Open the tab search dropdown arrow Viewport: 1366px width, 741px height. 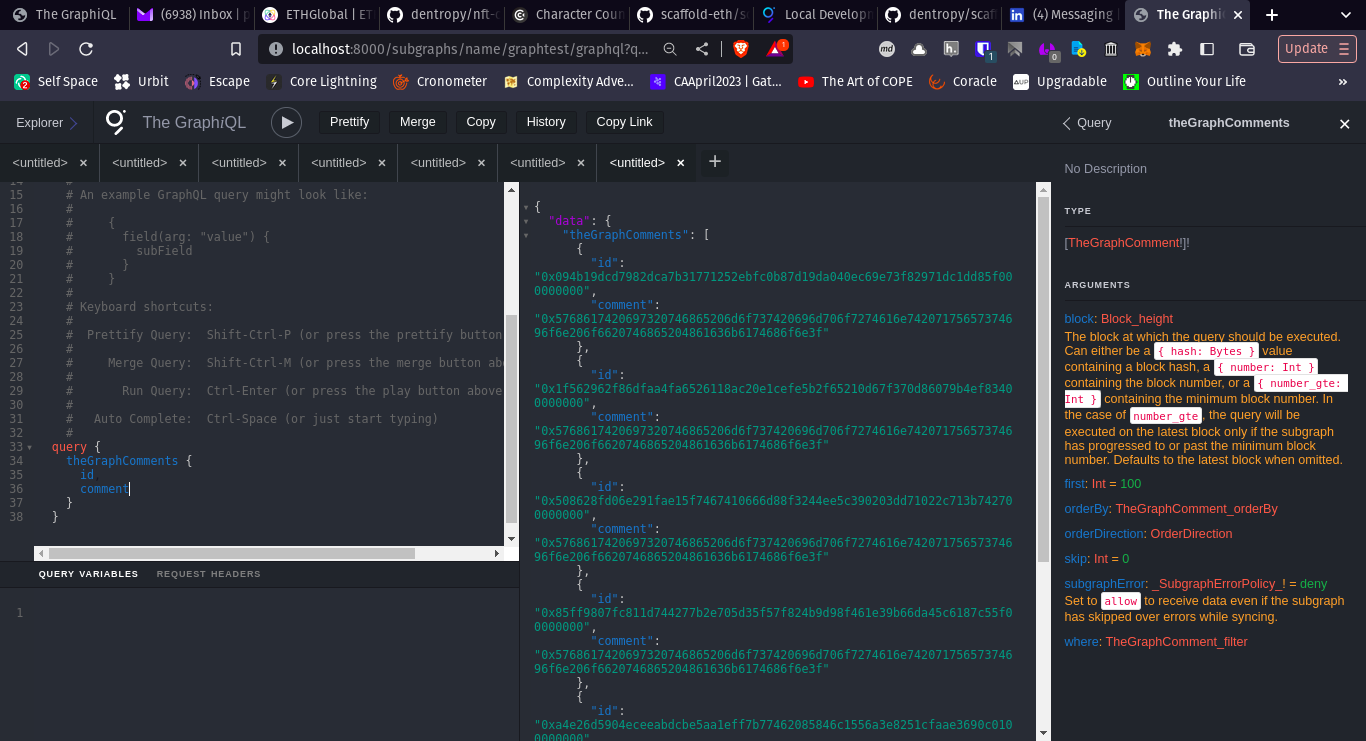coord(1344,15)
